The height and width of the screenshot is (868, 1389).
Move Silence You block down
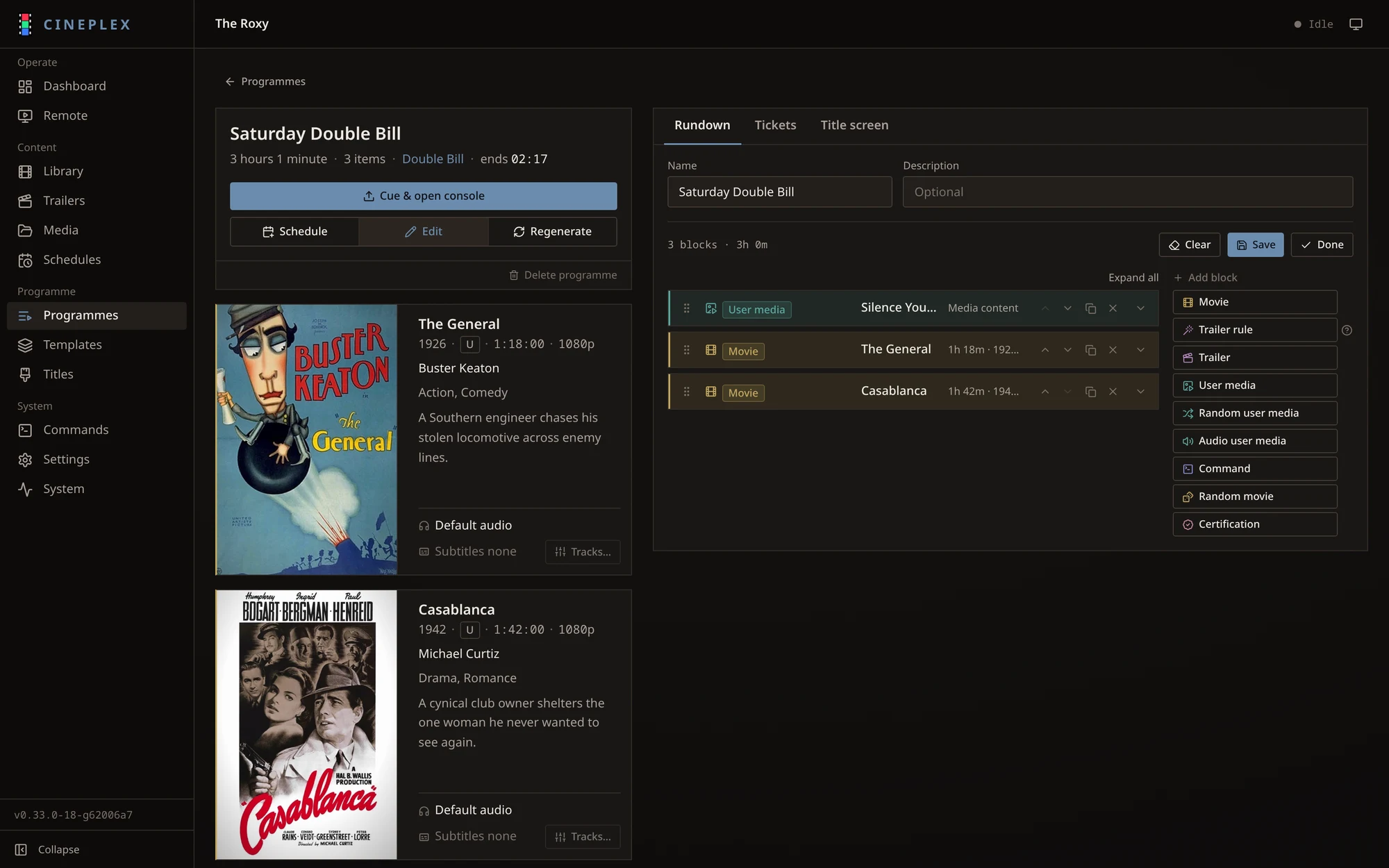(1067, 308)
